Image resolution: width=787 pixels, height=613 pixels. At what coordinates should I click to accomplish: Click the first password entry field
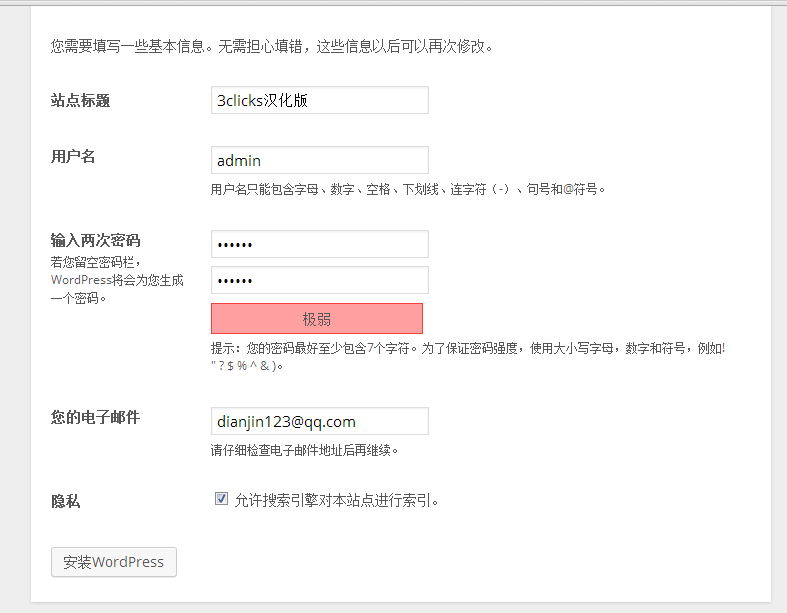(320, 244)
